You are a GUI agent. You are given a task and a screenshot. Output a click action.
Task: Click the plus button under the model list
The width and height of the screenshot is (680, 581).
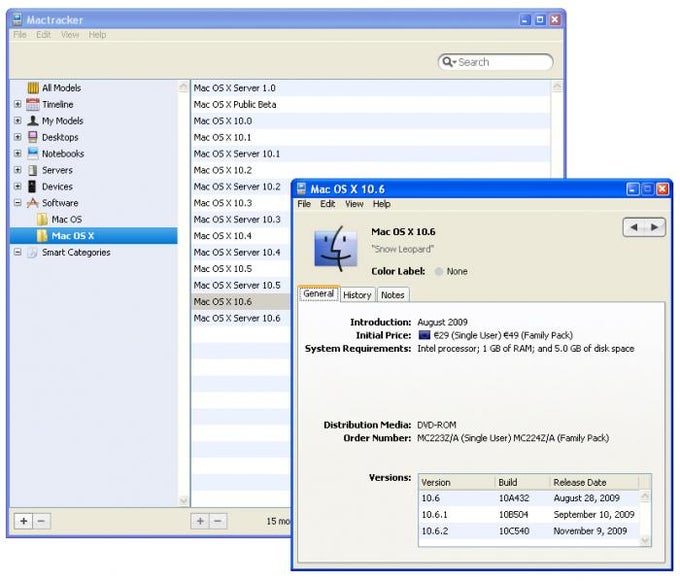(x=200, y=521)
